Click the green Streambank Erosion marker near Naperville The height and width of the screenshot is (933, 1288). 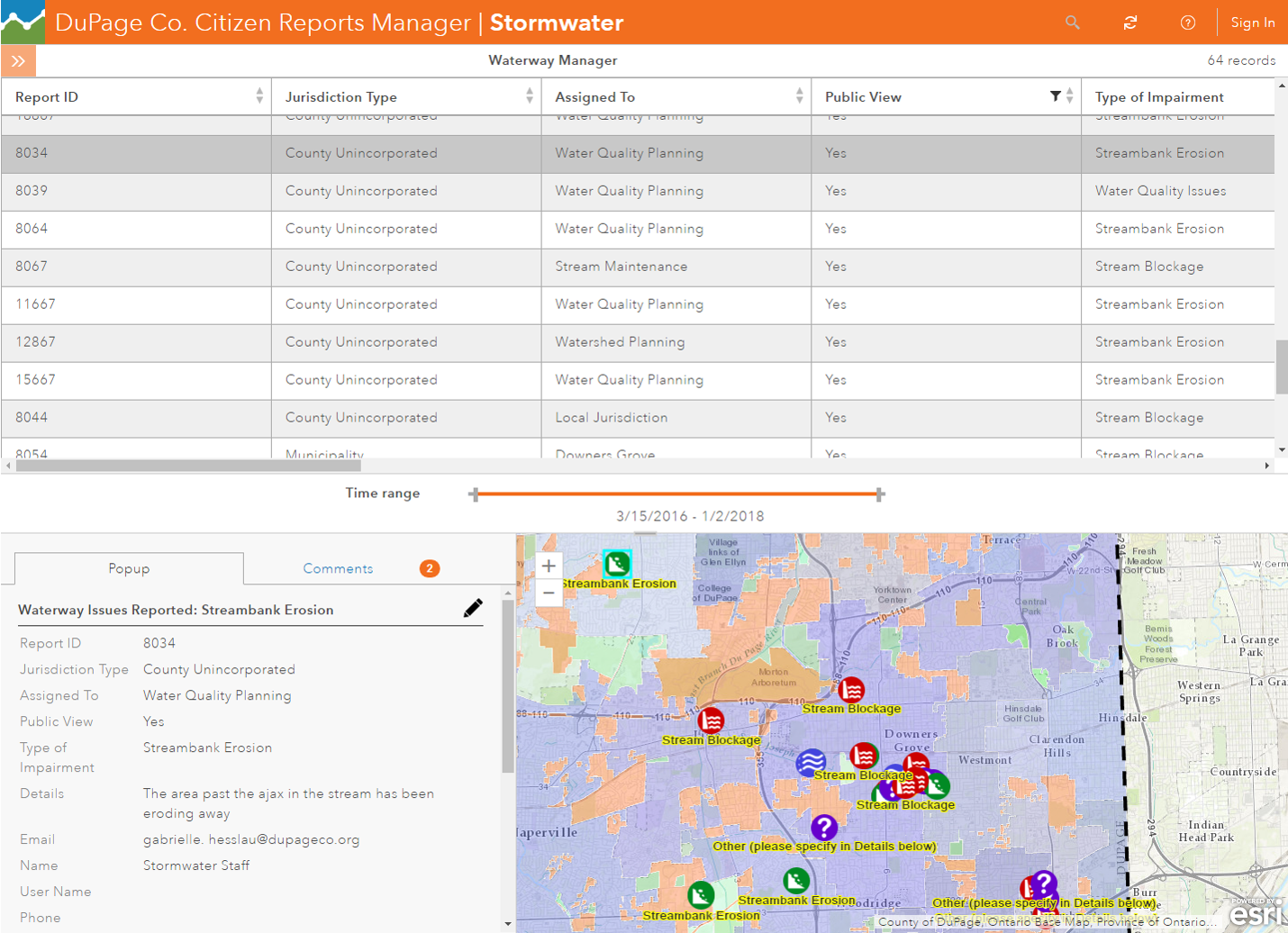(702, 894)
